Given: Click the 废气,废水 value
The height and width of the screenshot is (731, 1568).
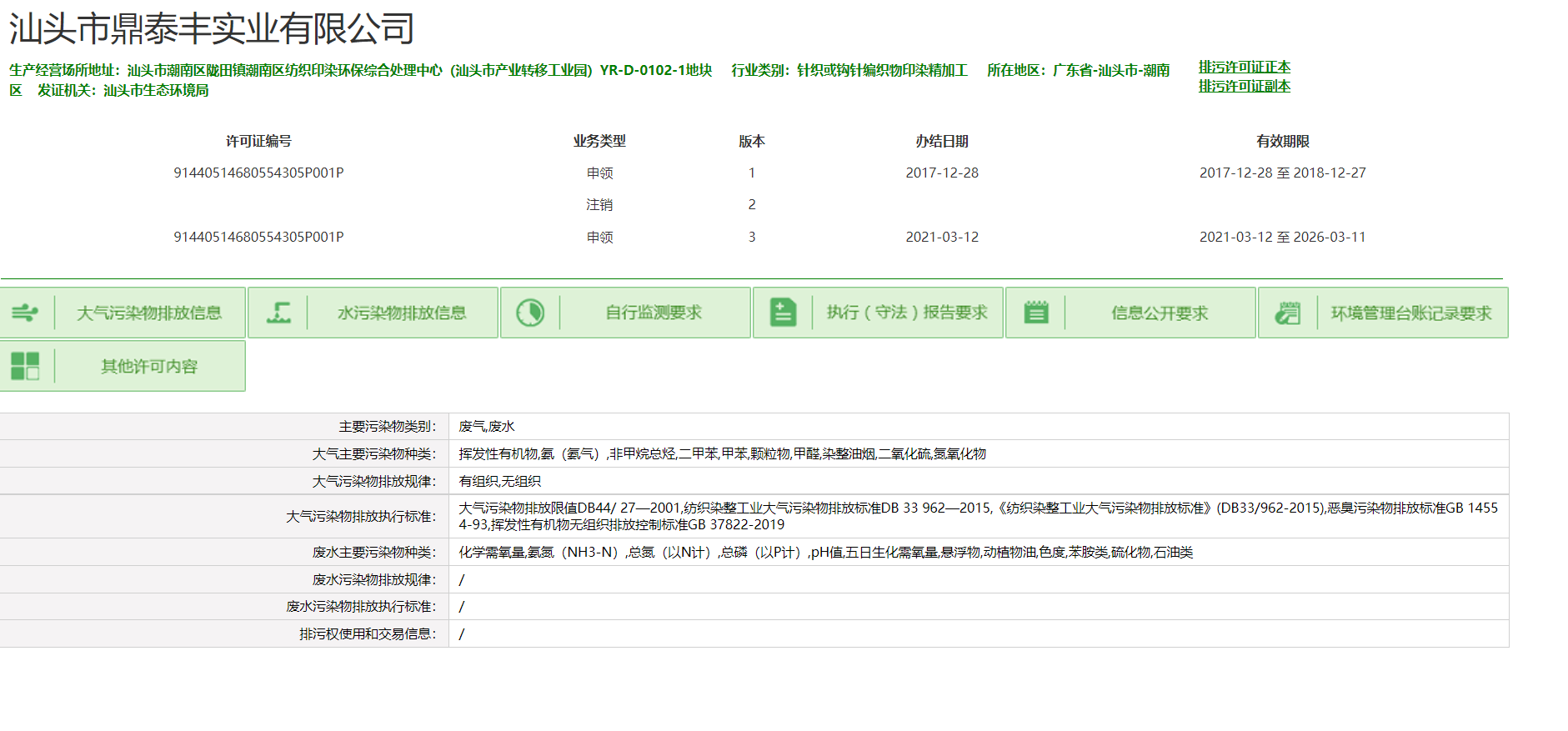Looking at the screenshot, I should coord(487,427).
